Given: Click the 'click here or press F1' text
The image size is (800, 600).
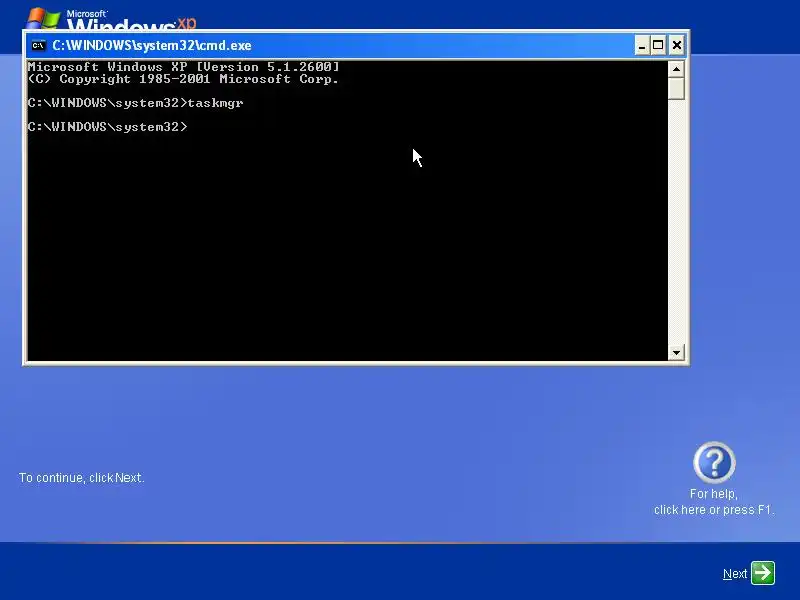Looking at the screenshot, I should 714,510.
